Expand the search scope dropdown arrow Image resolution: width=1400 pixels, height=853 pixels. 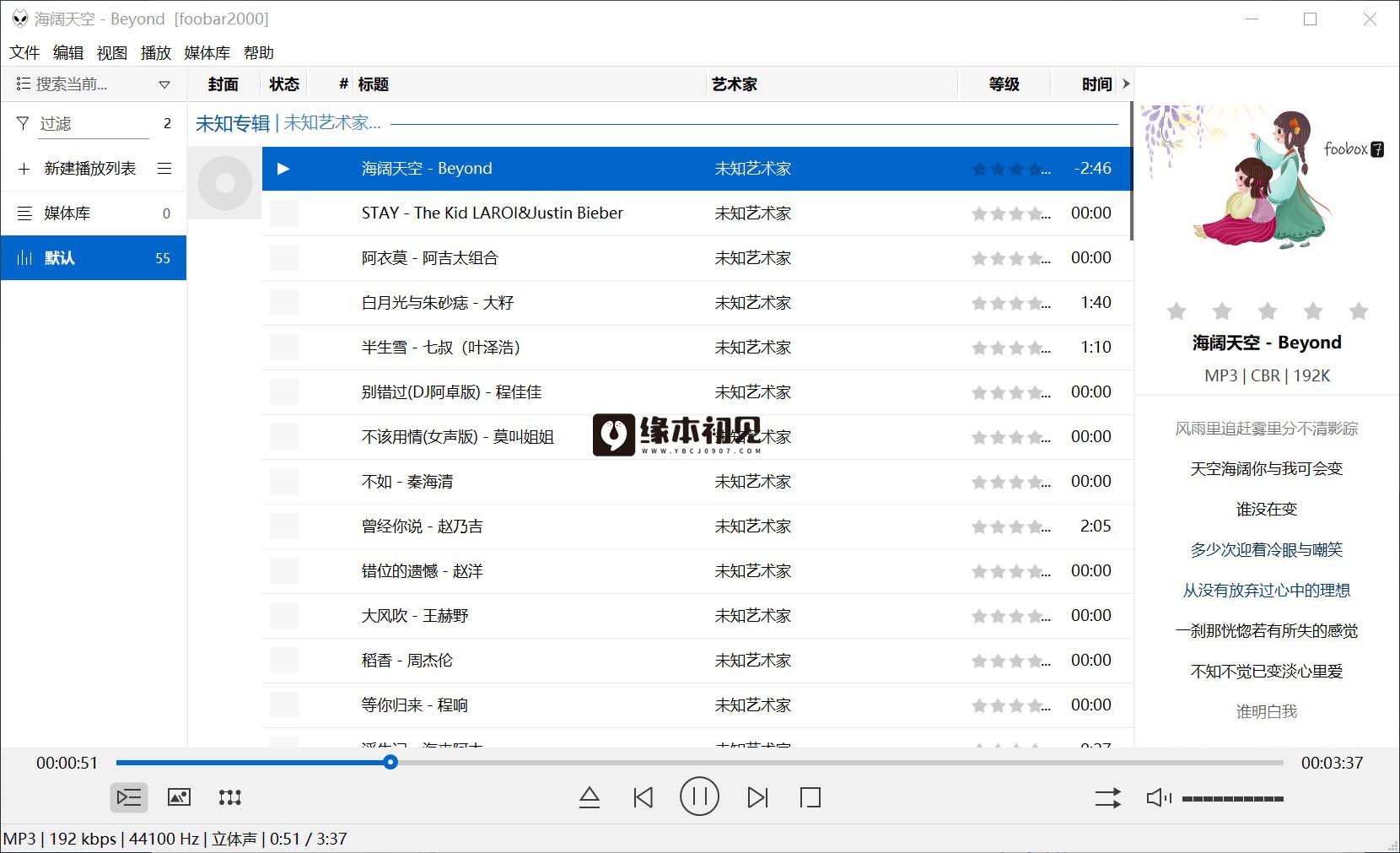[x=164, y=84]
